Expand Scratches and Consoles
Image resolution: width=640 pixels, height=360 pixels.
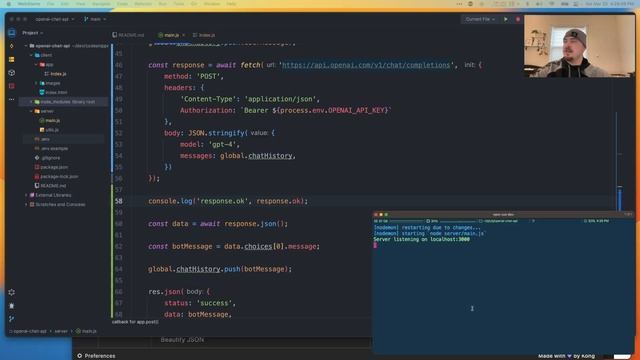point(26,204)
